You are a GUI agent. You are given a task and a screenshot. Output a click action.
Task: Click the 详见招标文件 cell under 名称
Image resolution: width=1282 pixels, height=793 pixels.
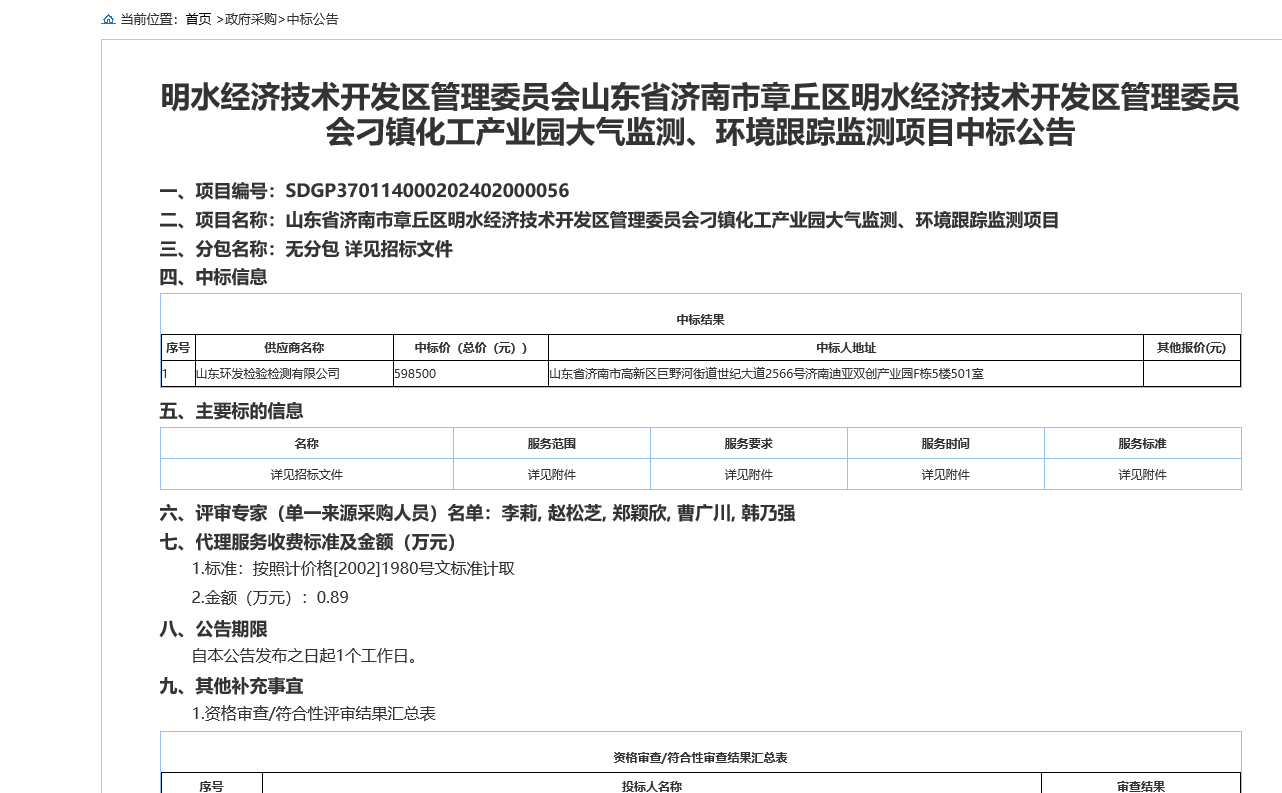point(306,475)
